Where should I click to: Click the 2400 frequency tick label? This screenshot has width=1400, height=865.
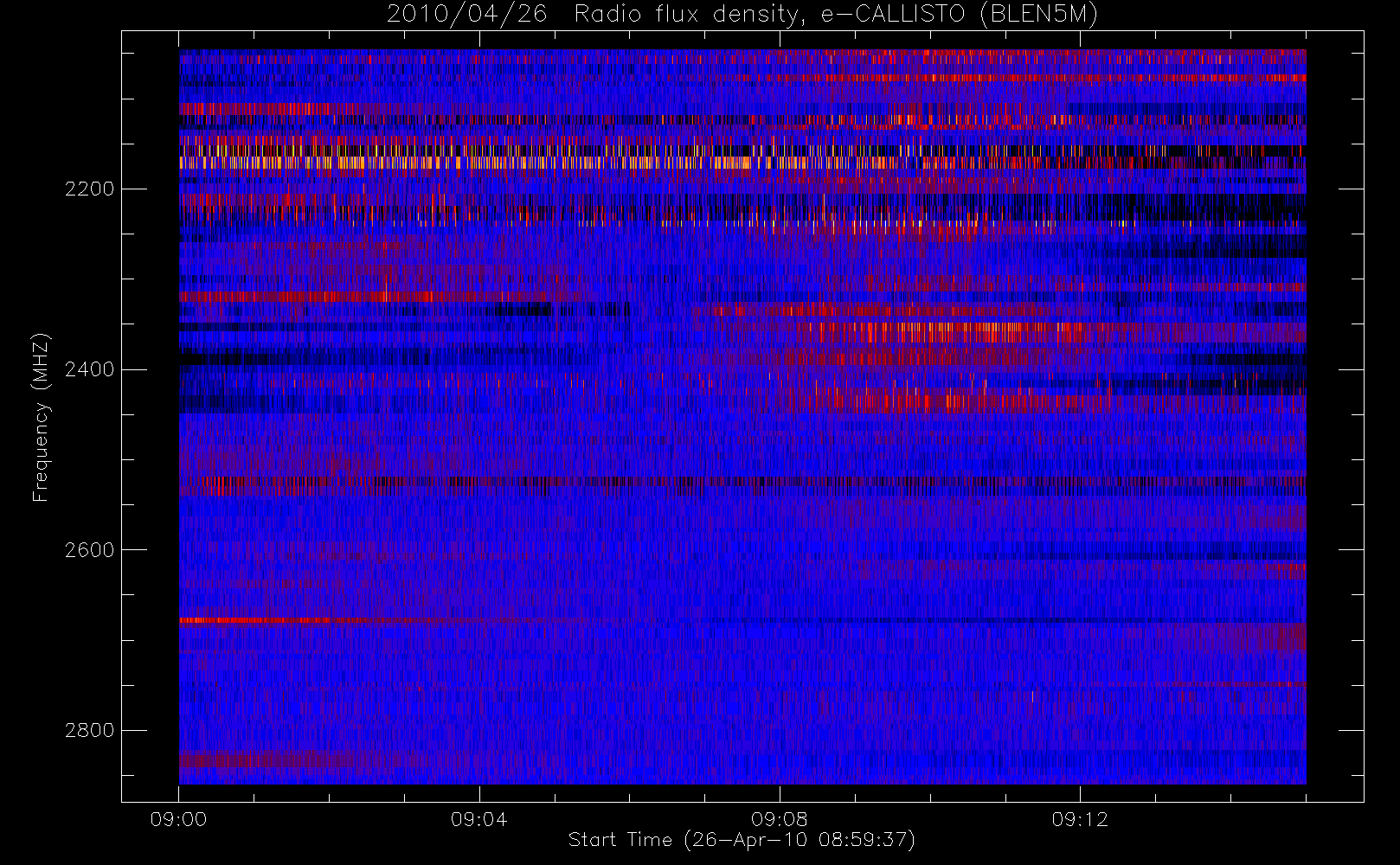tap(89, 369)
